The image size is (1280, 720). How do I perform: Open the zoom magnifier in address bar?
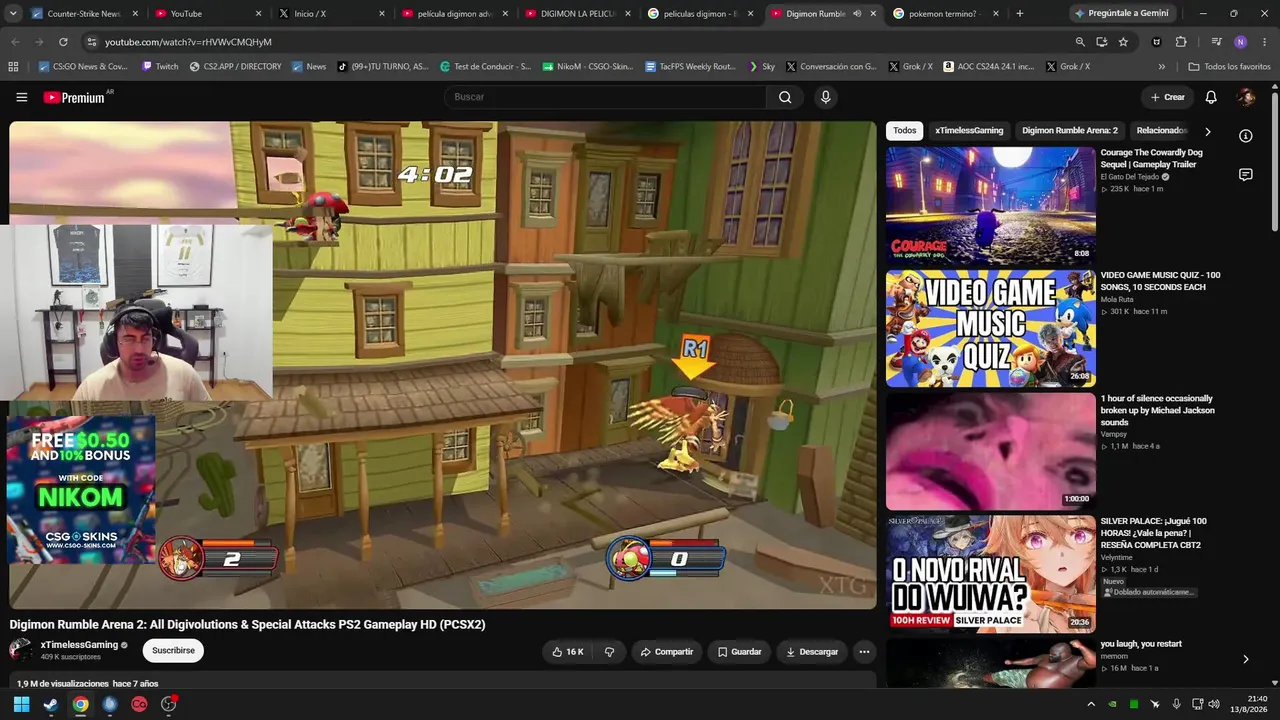coord(1080,42)
